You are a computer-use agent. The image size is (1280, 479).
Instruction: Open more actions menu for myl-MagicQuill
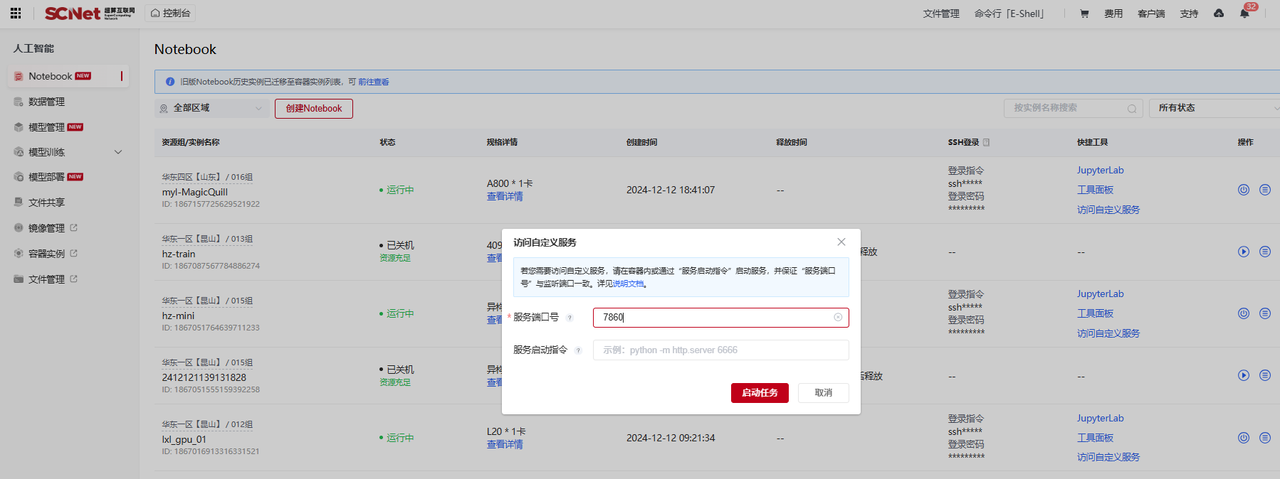tap(1265, 189)
